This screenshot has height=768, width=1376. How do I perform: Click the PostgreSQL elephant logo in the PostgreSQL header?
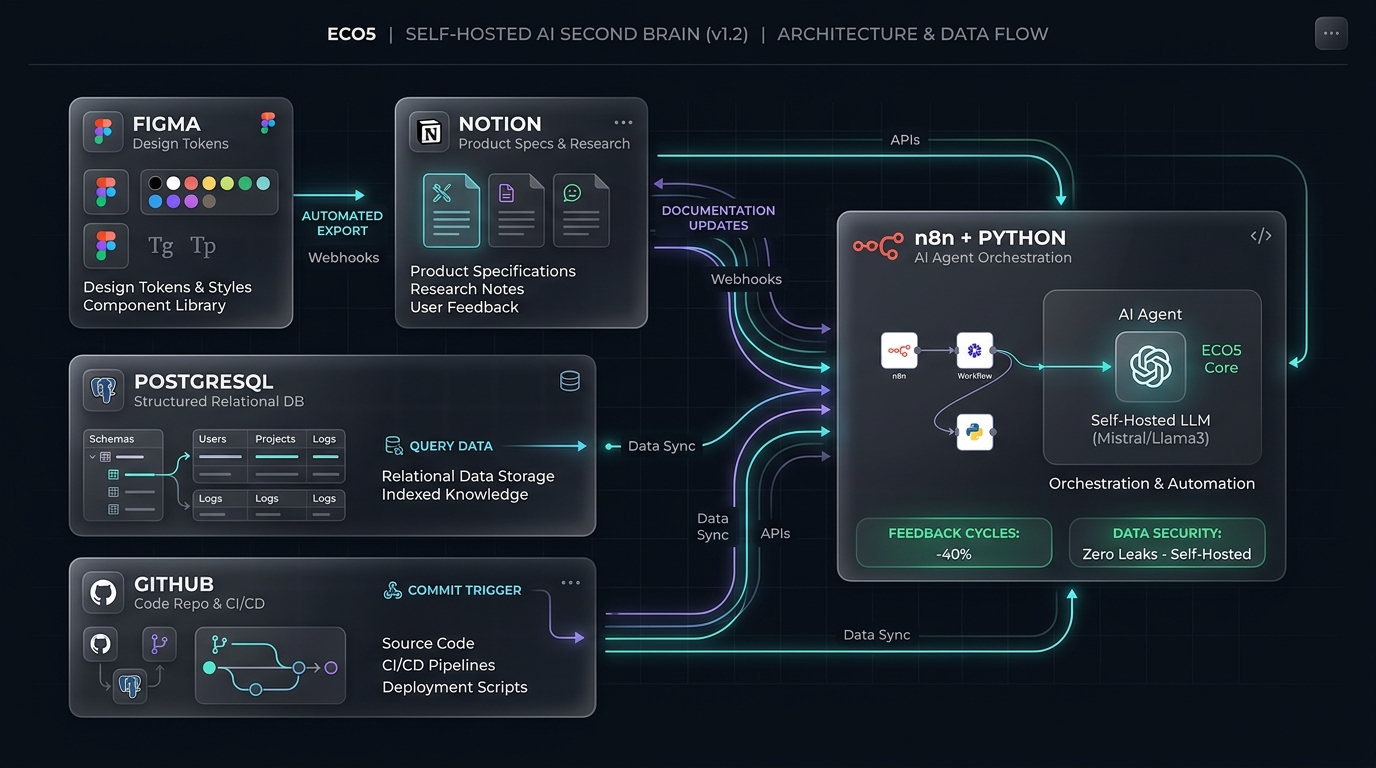click(103, 390)
